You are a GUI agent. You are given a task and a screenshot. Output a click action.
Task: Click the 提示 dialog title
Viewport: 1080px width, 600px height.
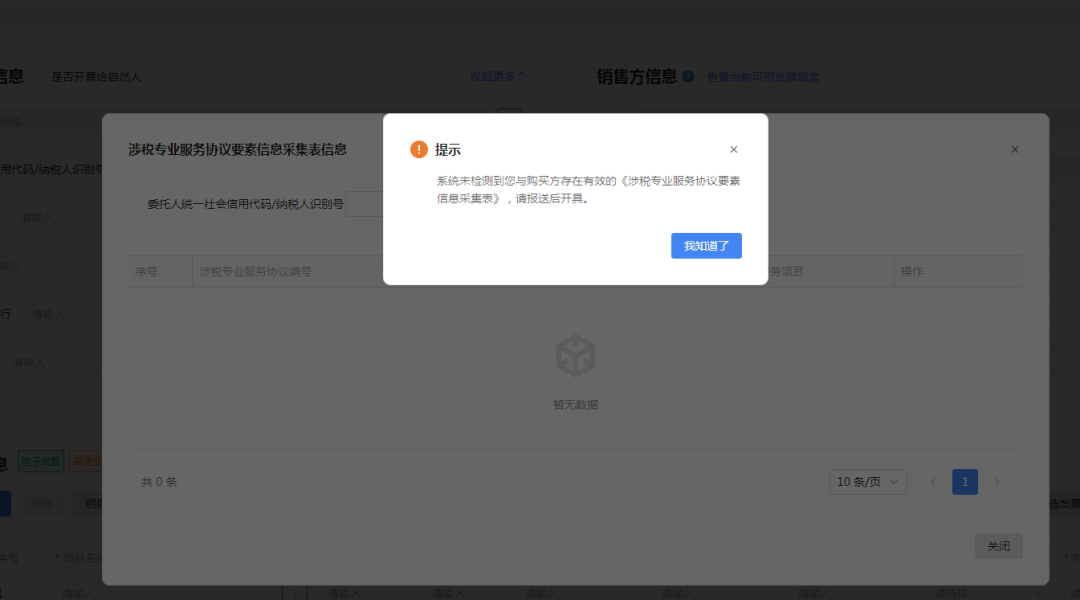pyautogui.click(x=448, y=149)
